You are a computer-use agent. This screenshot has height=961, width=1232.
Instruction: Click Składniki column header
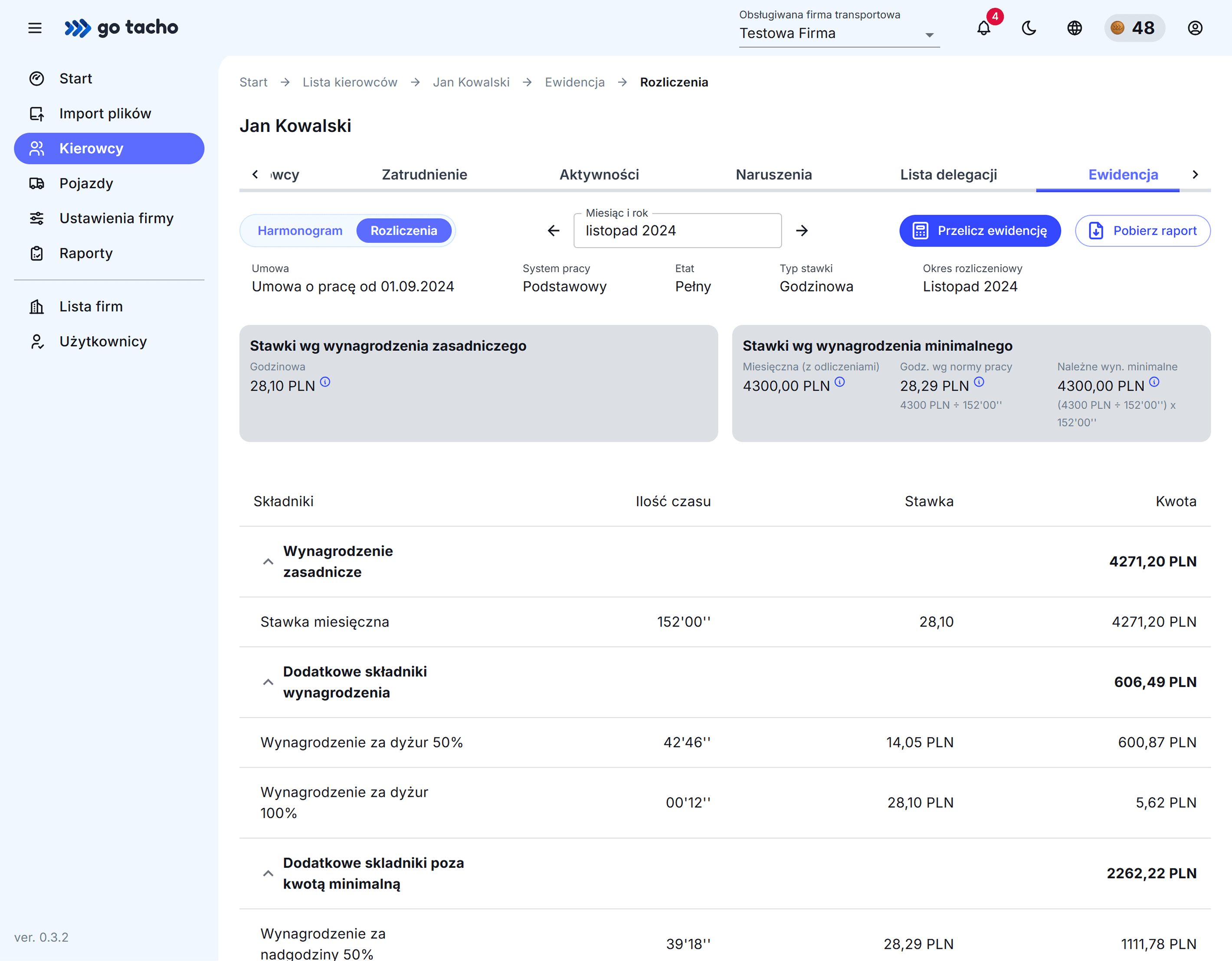283,501
